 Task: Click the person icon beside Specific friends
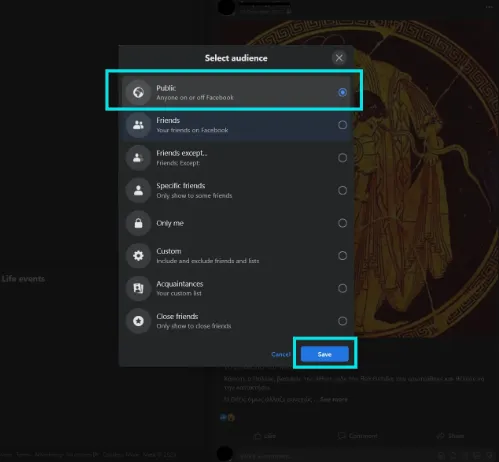pyautogui.click(x=138, y=190)
